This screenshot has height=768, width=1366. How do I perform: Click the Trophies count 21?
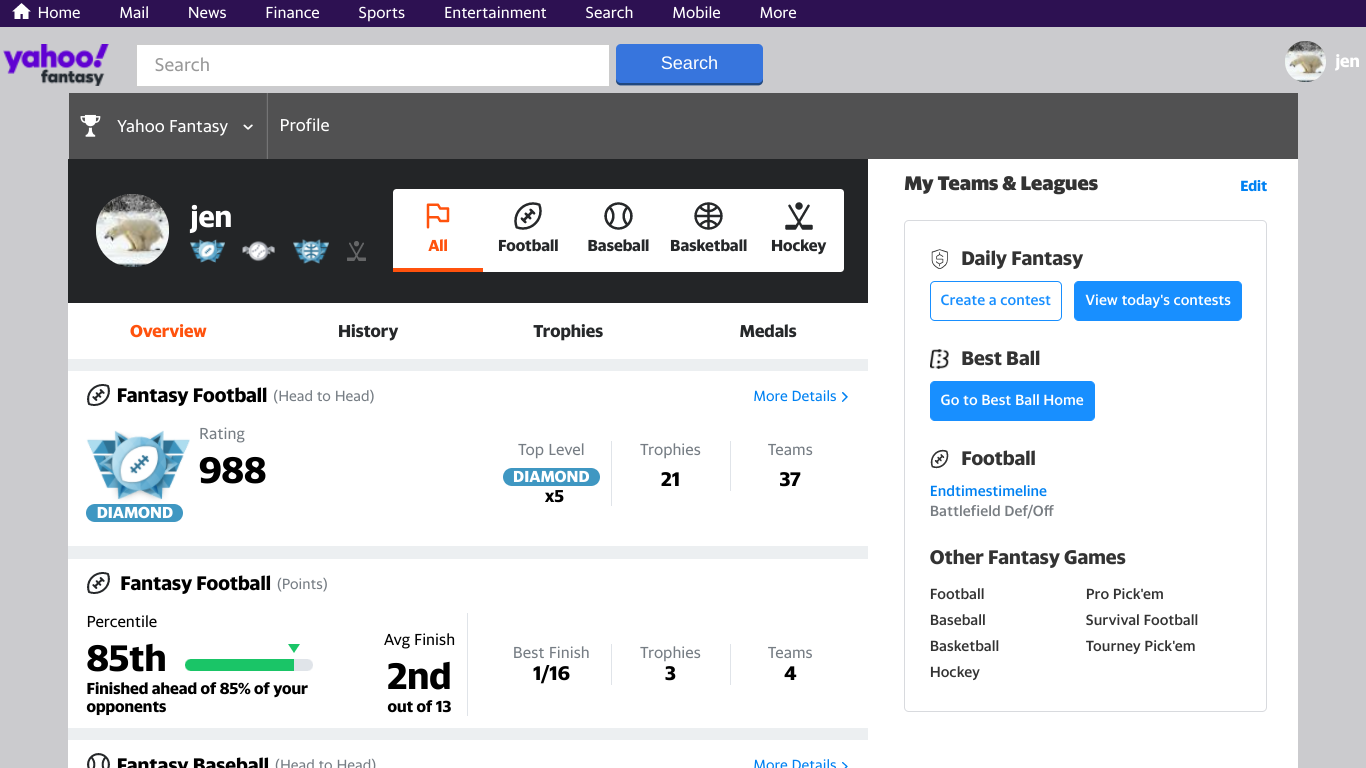point(670,480)
